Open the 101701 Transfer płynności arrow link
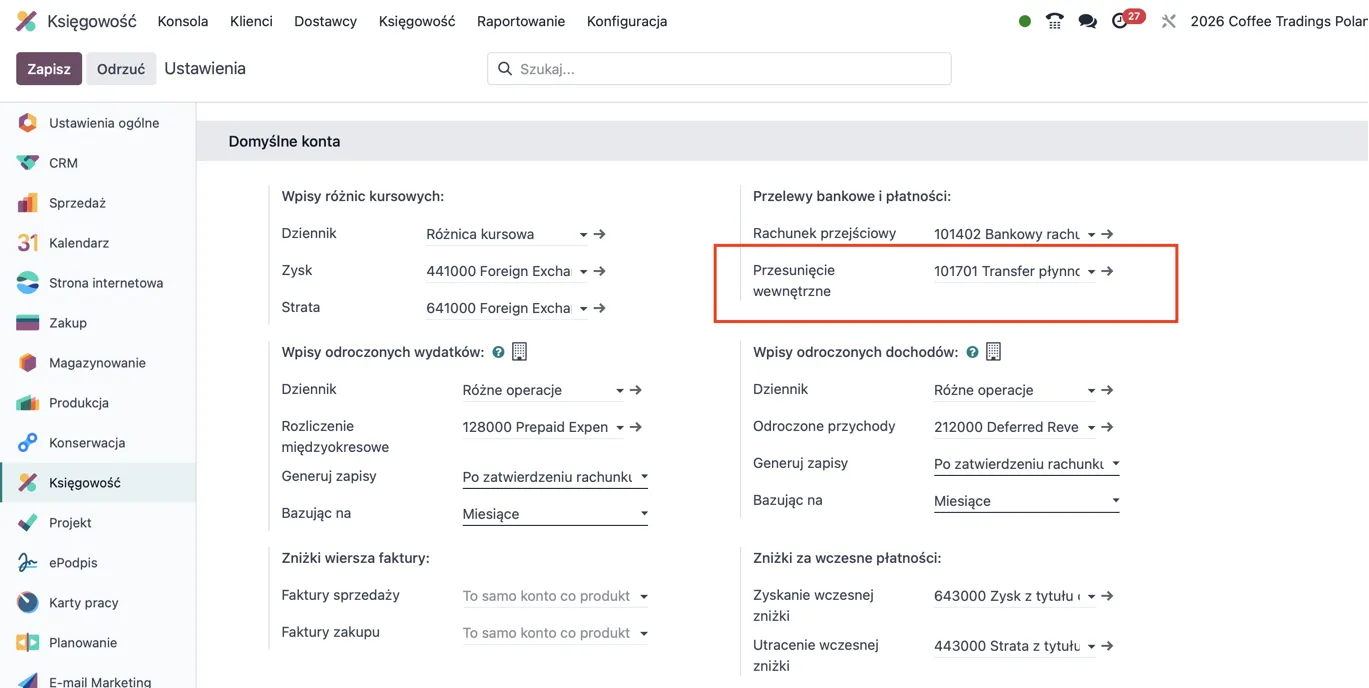1369x688 pixels. tap(1108, 271)
